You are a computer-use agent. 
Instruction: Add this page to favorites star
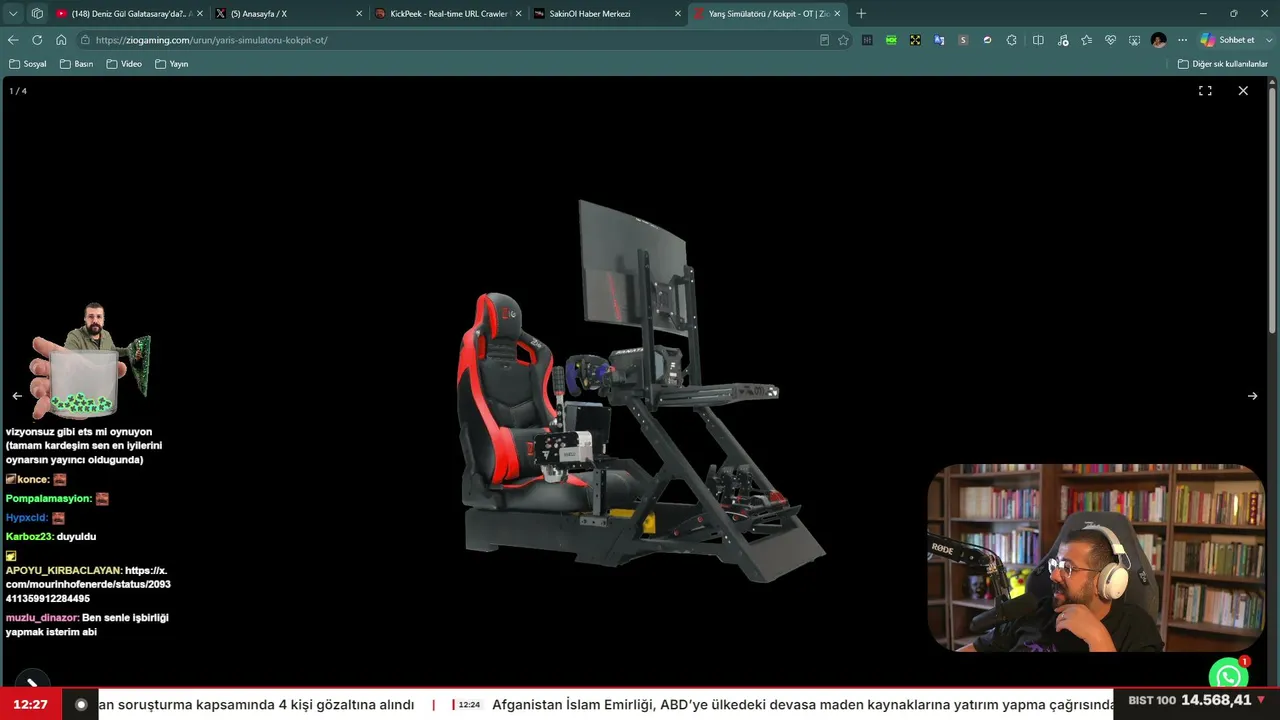tap(843, 40)
